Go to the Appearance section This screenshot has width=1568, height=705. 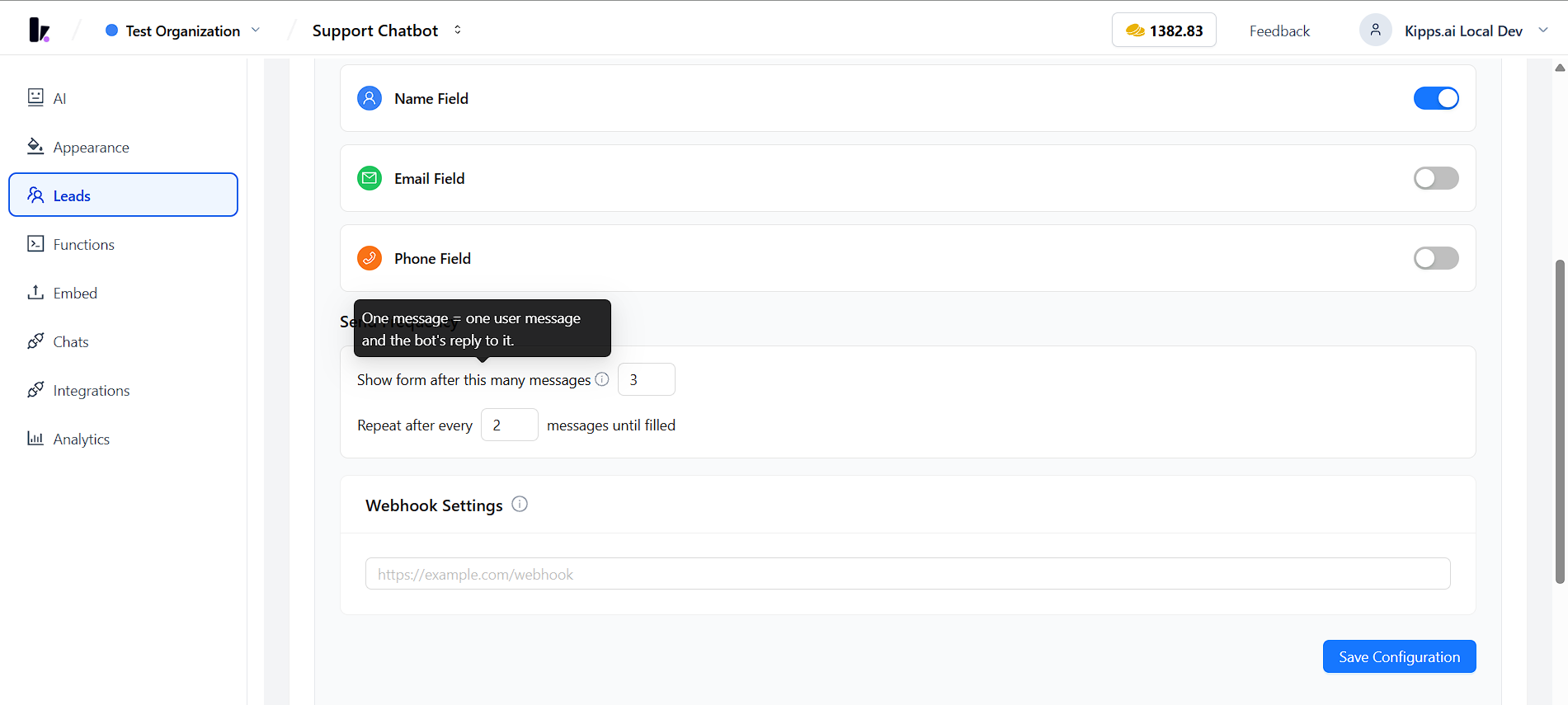point(123,147)
